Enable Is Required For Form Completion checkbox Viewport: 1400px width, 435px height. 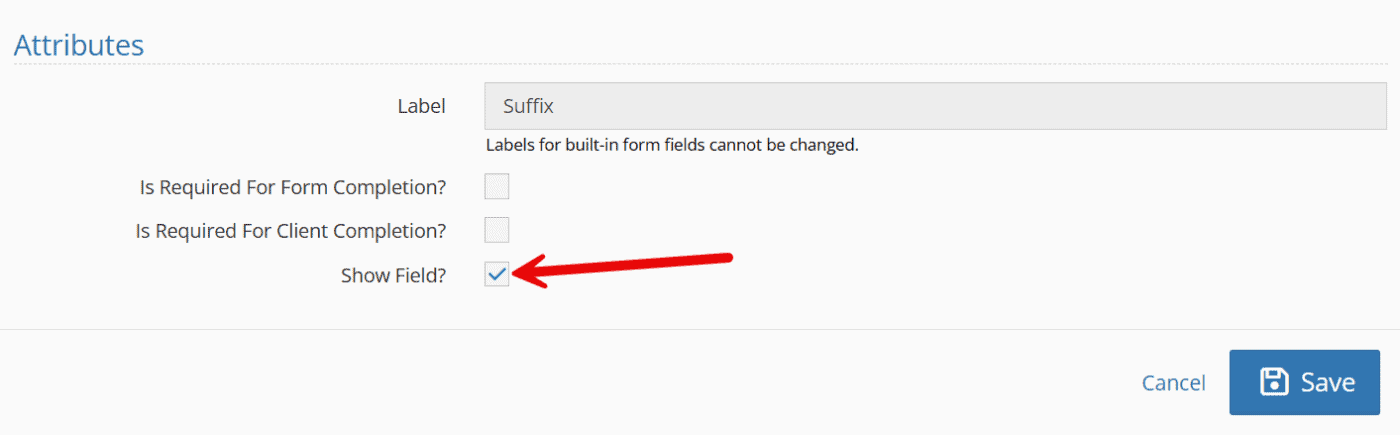pos(497,187)
